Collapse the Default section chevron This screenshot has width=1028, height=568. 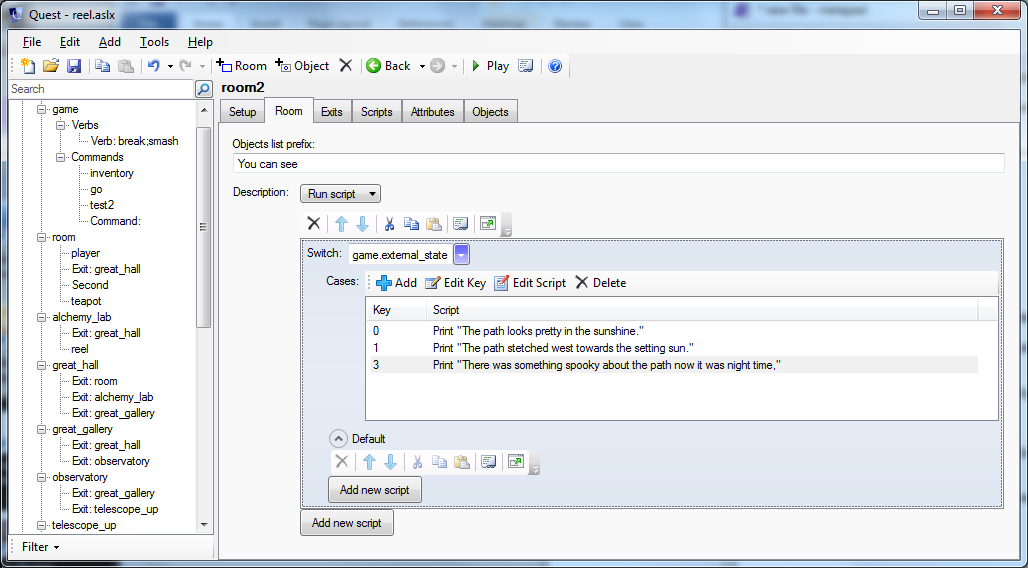338,439
